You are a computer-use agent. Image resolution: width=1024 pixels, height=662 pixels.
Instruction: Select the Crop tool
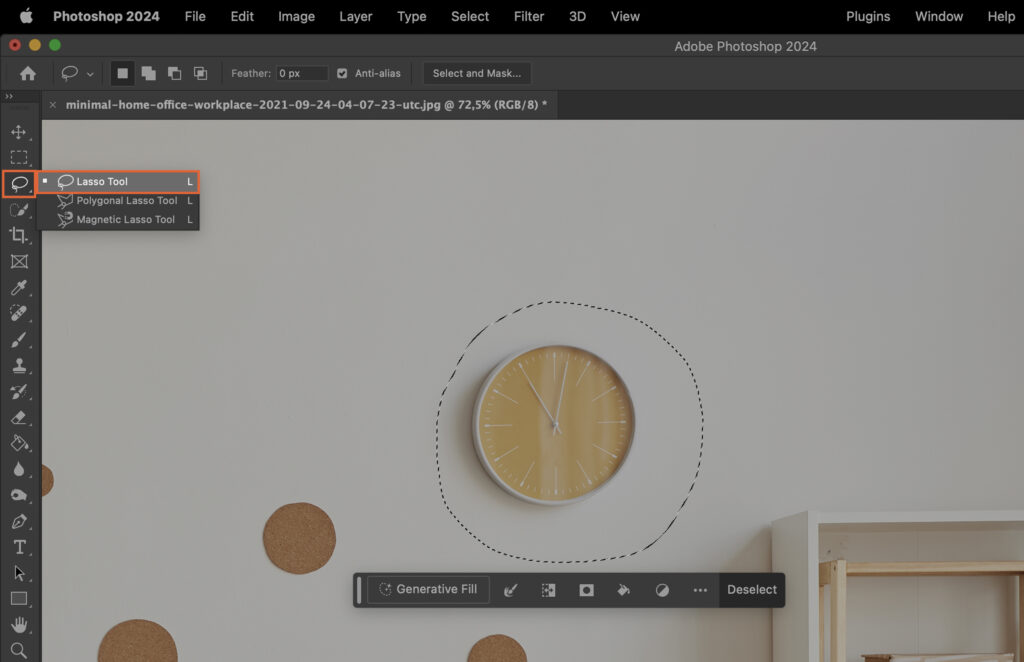click(18, 236)
